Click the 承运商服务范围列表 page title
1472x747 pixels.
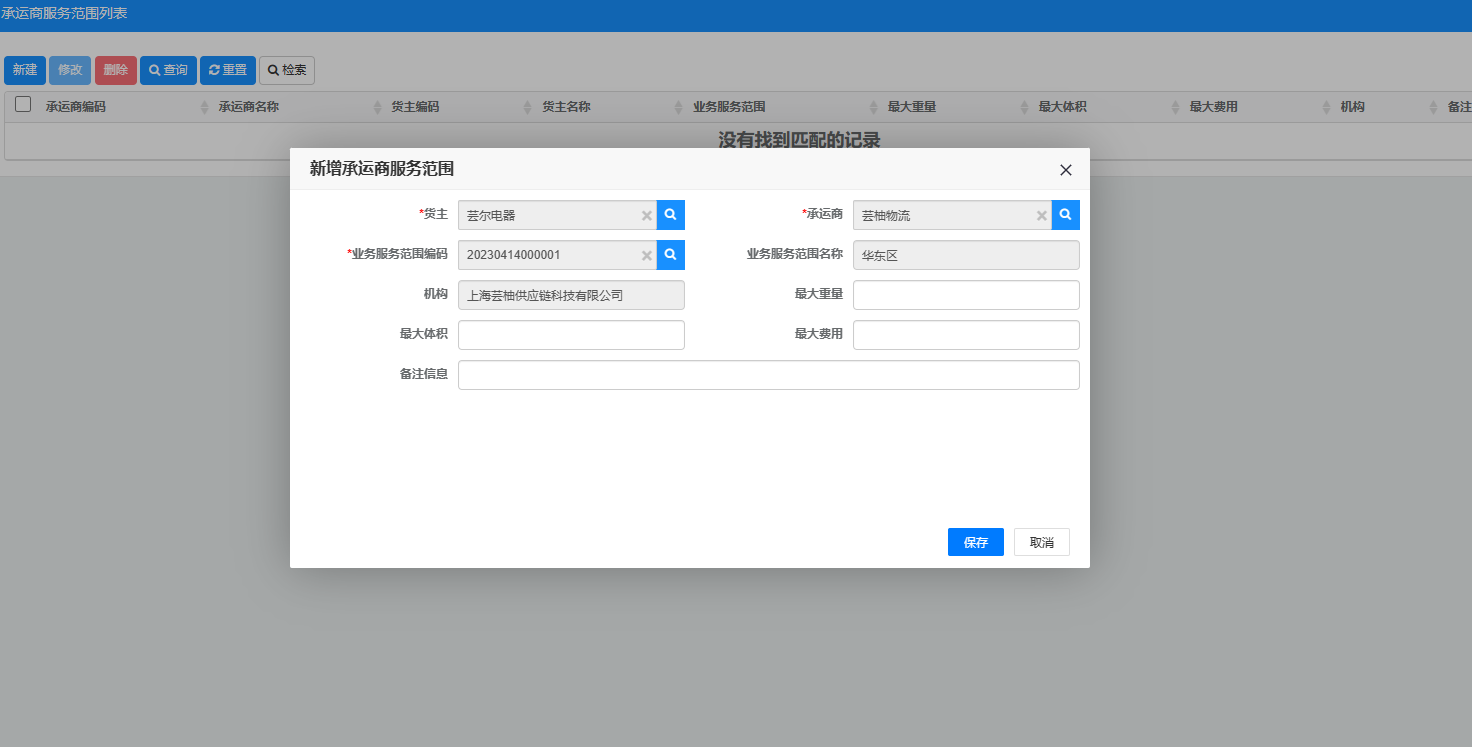pyautogui.click(x=64, y=14)
